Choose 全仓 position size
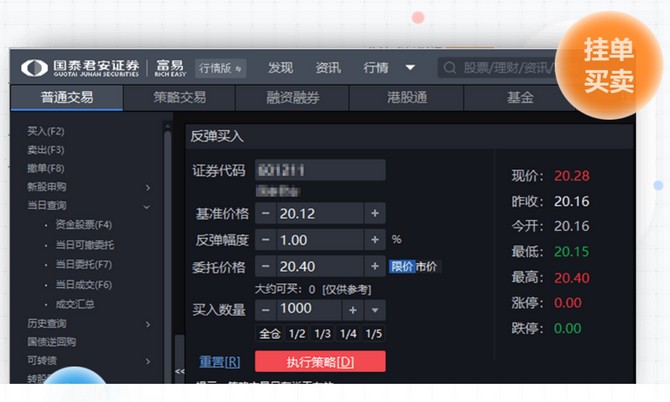 coord(270,334)
